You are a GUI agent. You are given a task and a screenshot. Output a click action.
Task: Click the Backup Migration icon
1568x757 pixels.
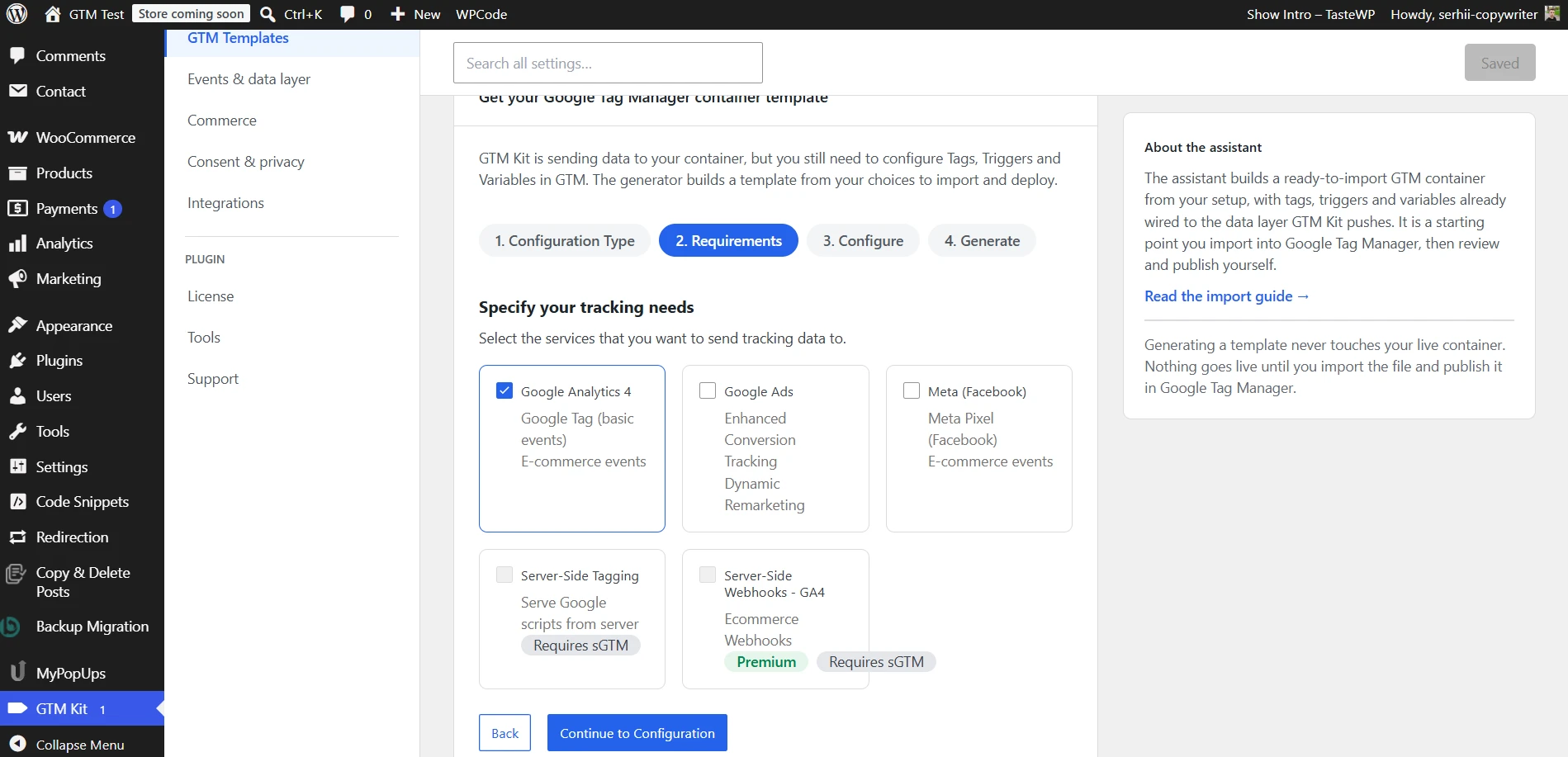click(x=11, y=627)
